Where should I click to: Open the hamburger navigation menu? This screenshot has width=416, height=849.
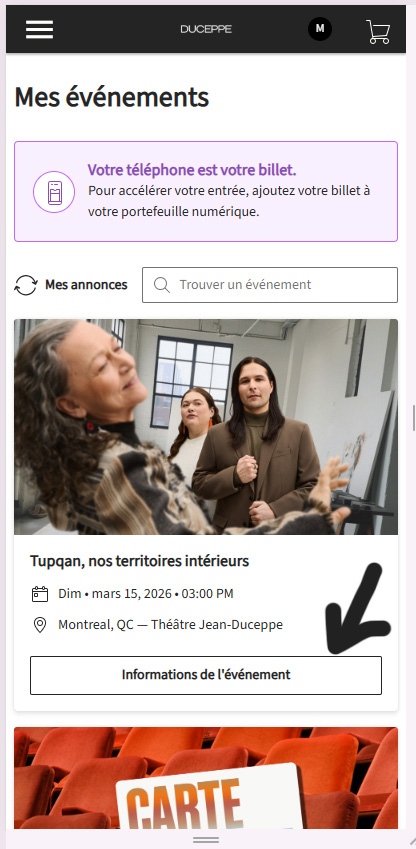coord(39,29)
